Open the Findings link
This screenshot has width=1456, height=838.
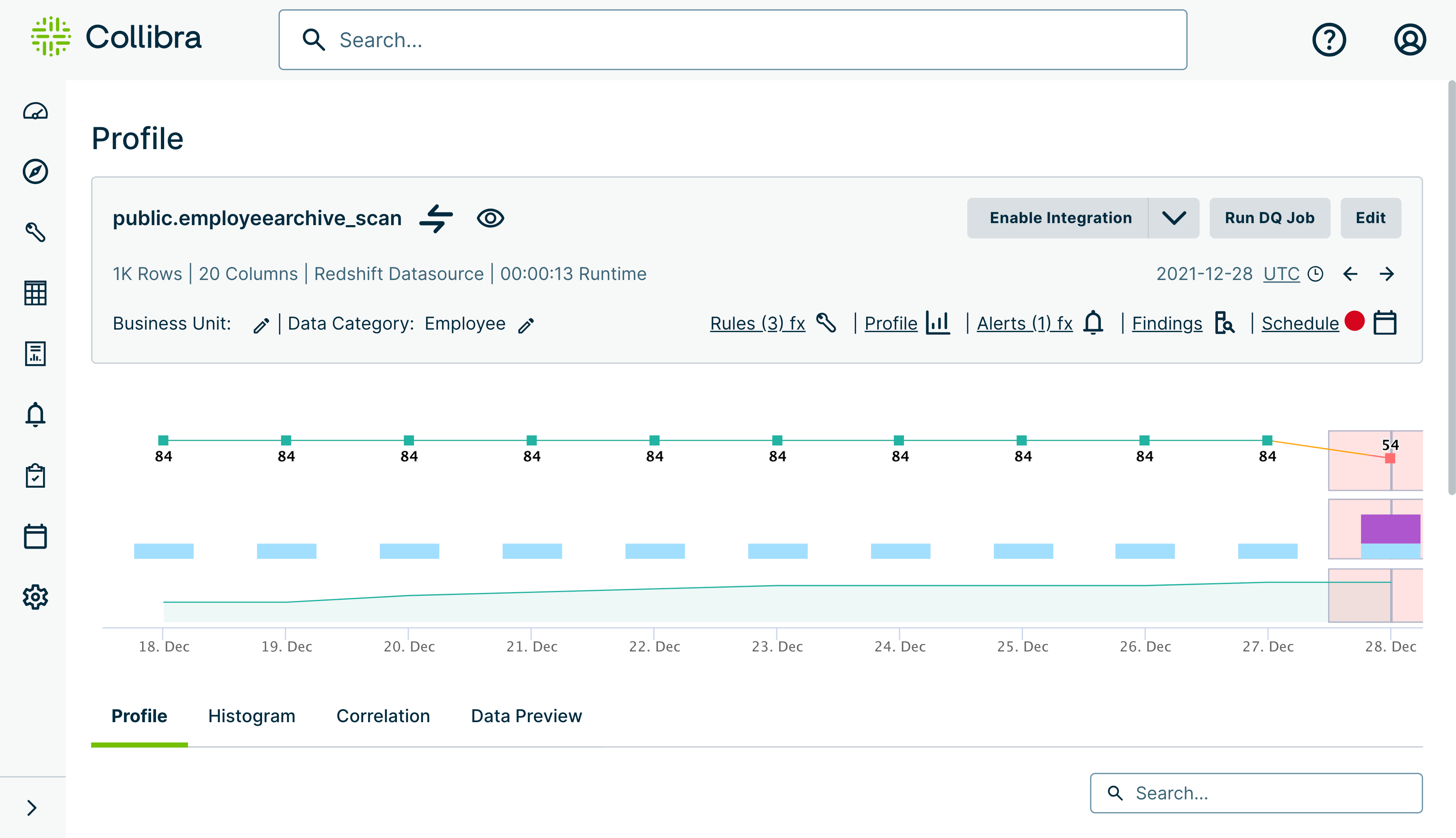coord(1167,323)
